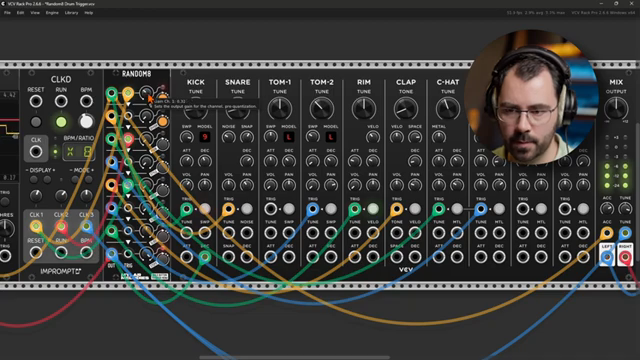Toggle the RIM manual trigger button
This screenshot has height=360, width=640.
[x=373, y=209]
